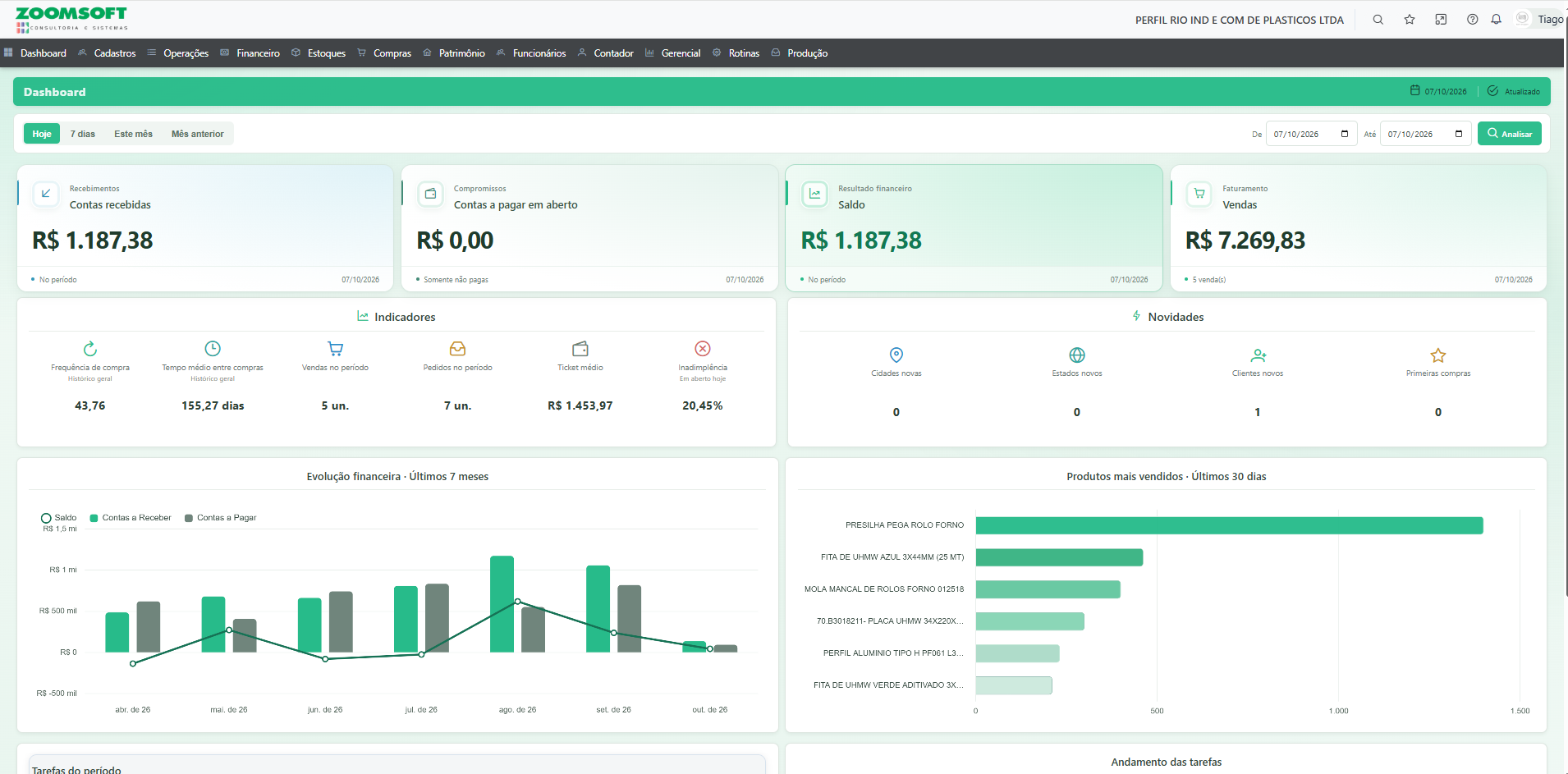Image resolution: width=1568 pixels, height=774 pixels.
Task: Open the Cadastros menu
Action: point(107,53)
